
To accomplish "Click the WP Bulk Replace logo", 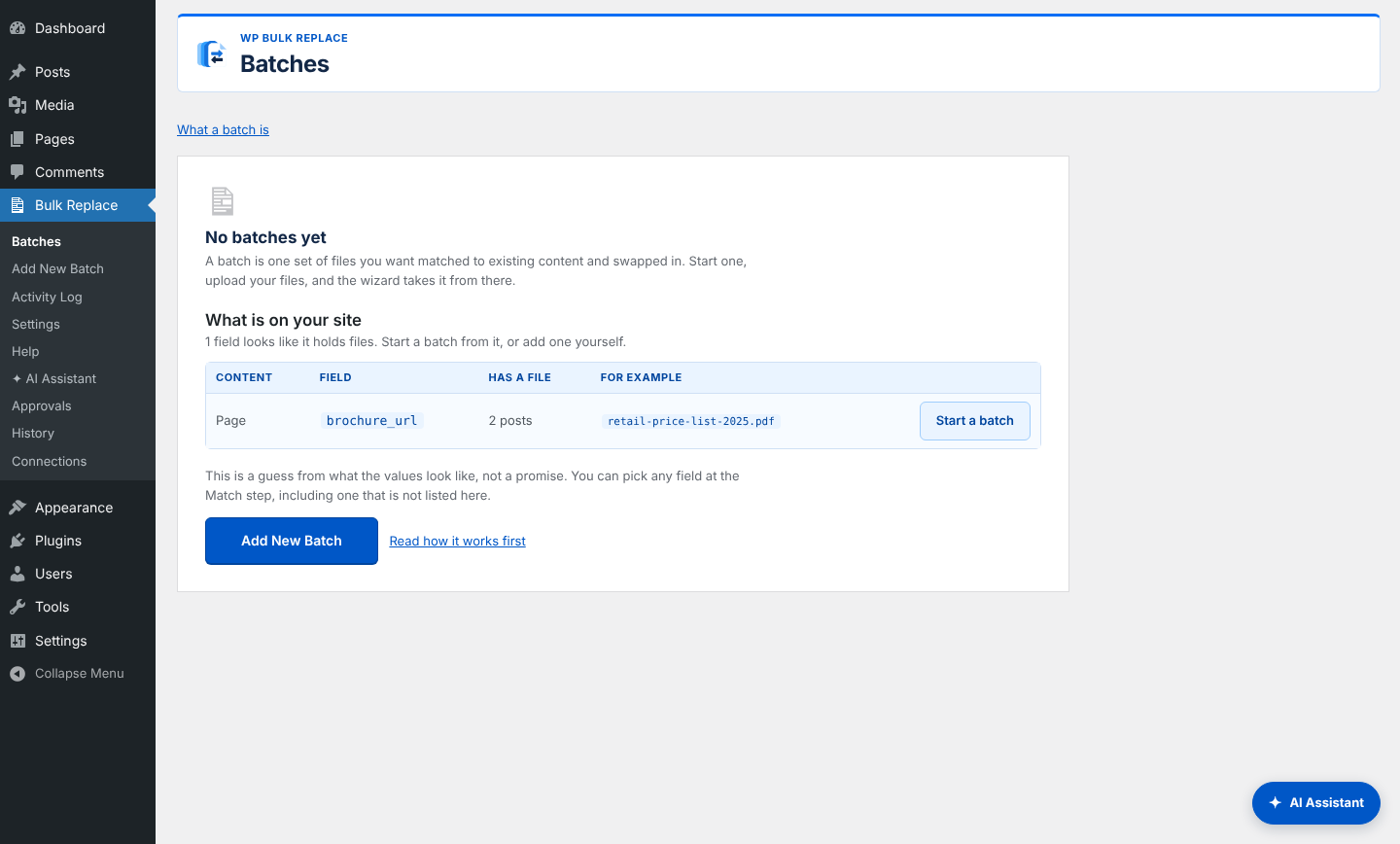I will tap(212, 54).
